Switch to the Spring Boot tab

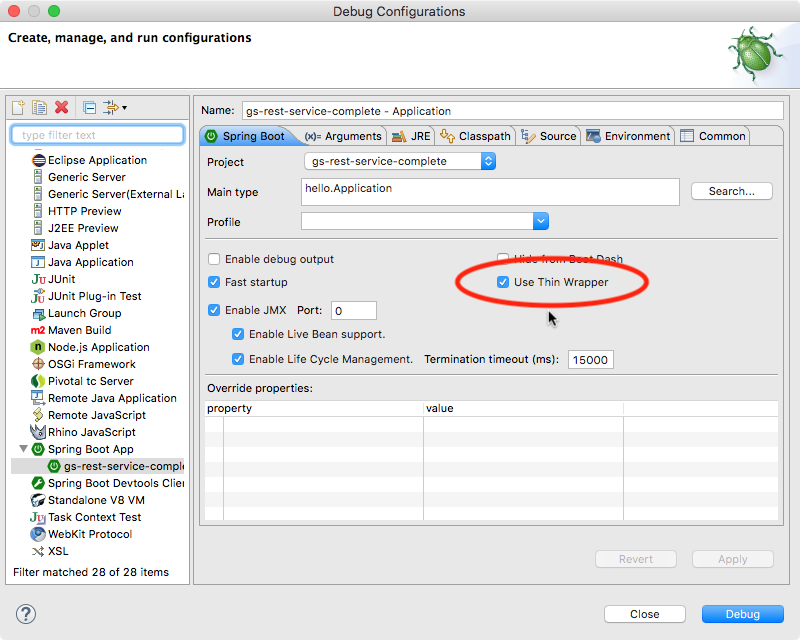pos(247,136)
